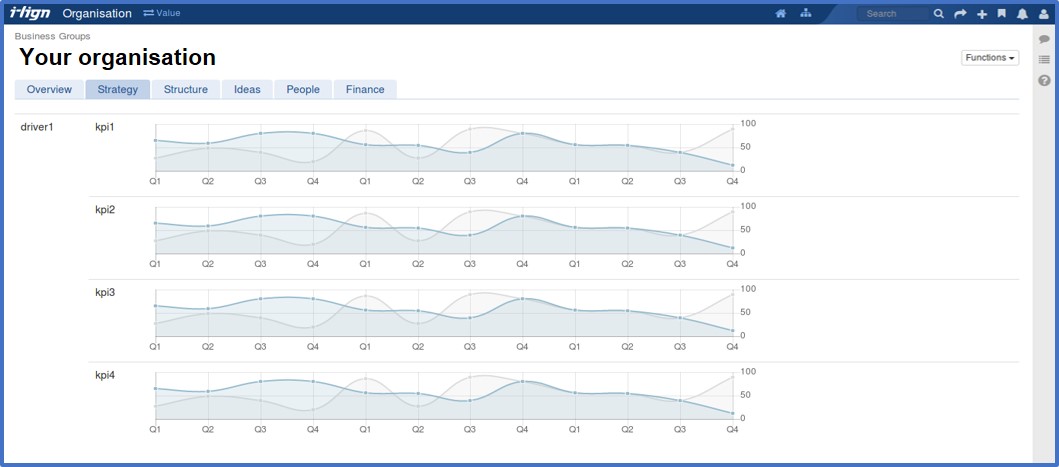Open the comments speech bubble icon
Image resolution: width=1059 pixels, height=467 pixels.
coord(1044,39)
